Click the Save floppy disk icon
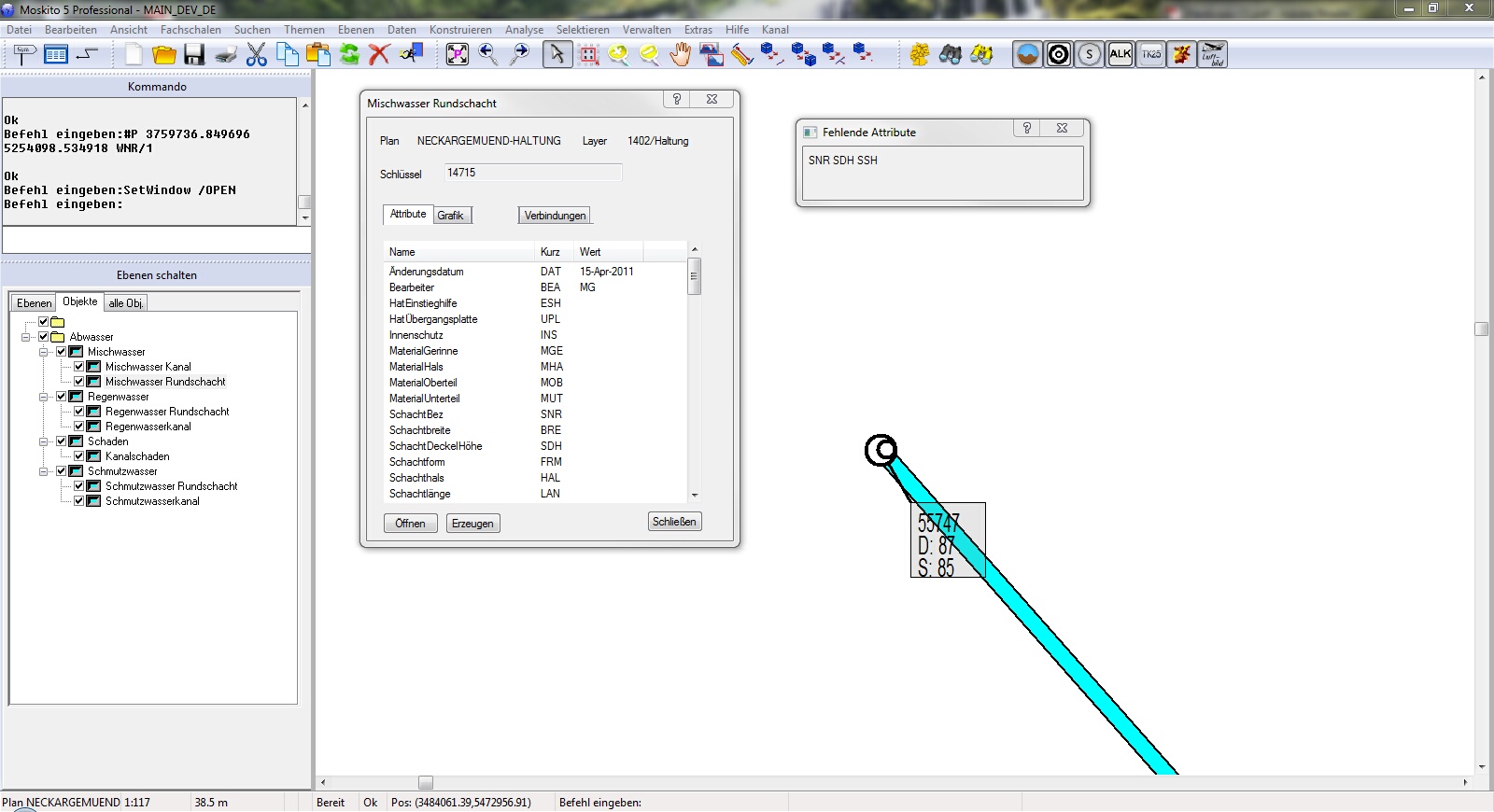The width and height of the screenshot is (1494, 812). [194, 55]
